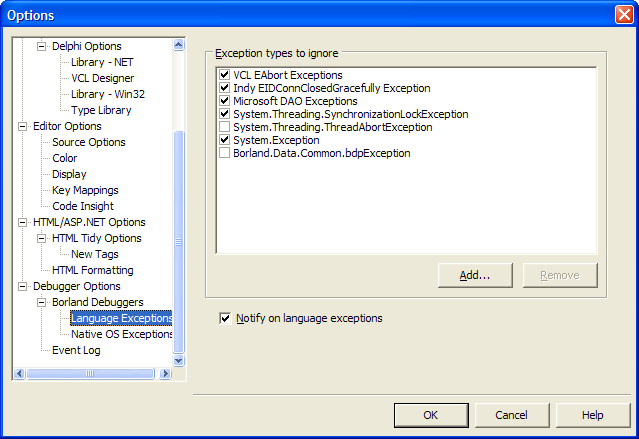Toggle System.Exception checkbox
This screenshot has height=439, width=639.
[x=225, y=140]
